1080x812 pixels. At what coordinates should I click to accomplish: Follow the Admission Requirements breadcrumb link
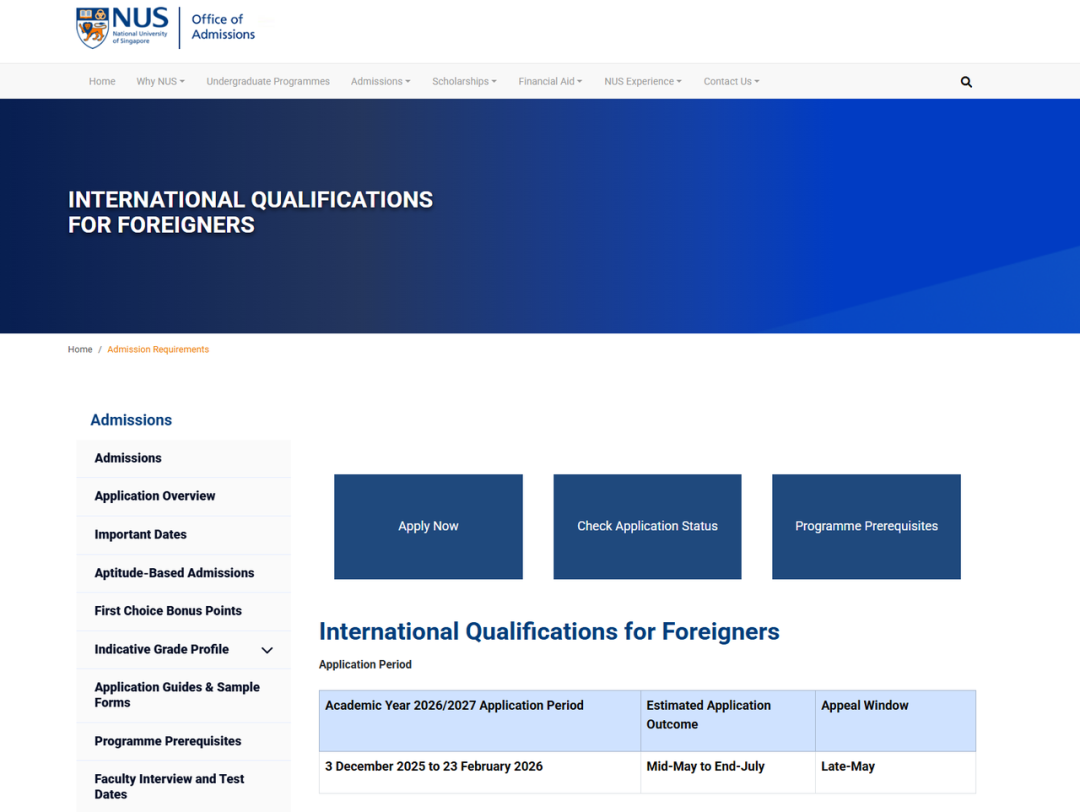pyautogui.click(x=158, y=350)
